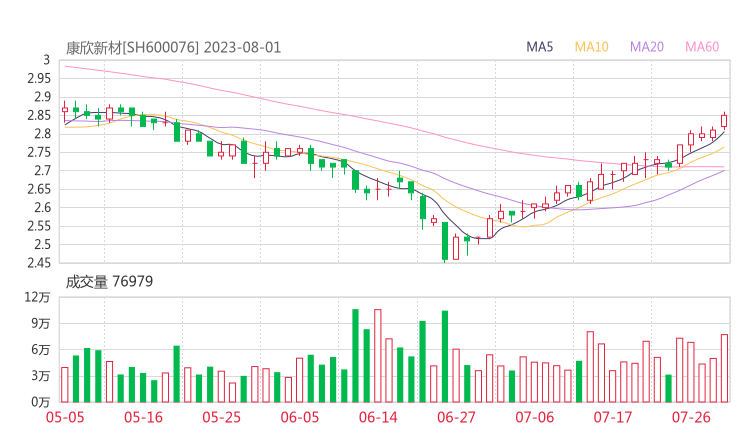Screen dimensions: 740x440
Task: Click the 07-26 date axis label
Action: click(691, 417)
